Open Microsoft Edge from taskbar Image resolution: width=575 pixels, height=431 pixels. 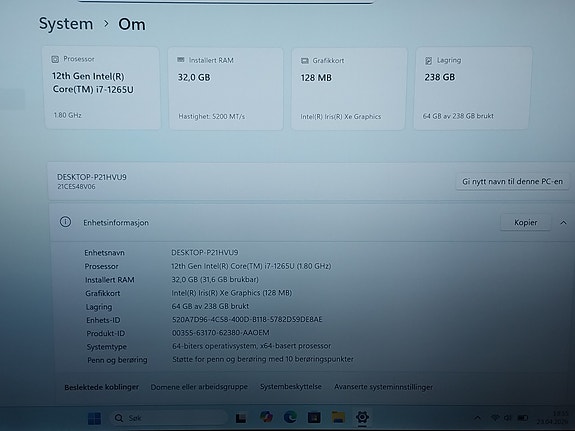coord(290,417)
